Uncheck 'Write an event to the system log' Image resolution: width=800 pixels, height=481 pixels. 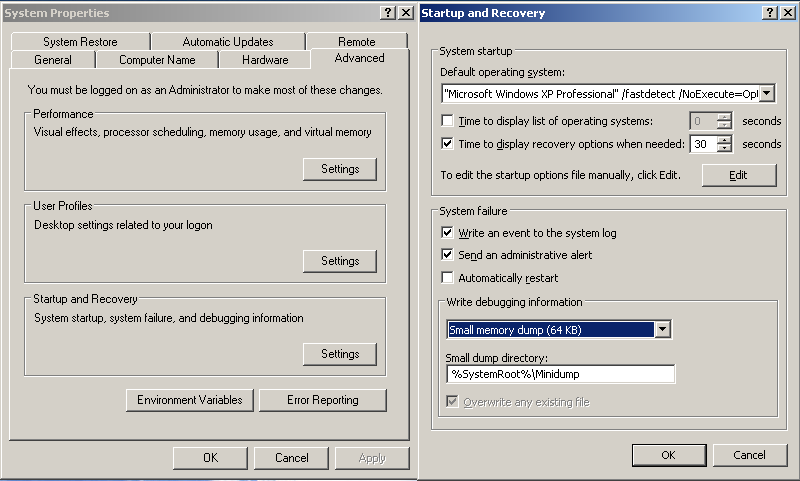click(448, 233)
